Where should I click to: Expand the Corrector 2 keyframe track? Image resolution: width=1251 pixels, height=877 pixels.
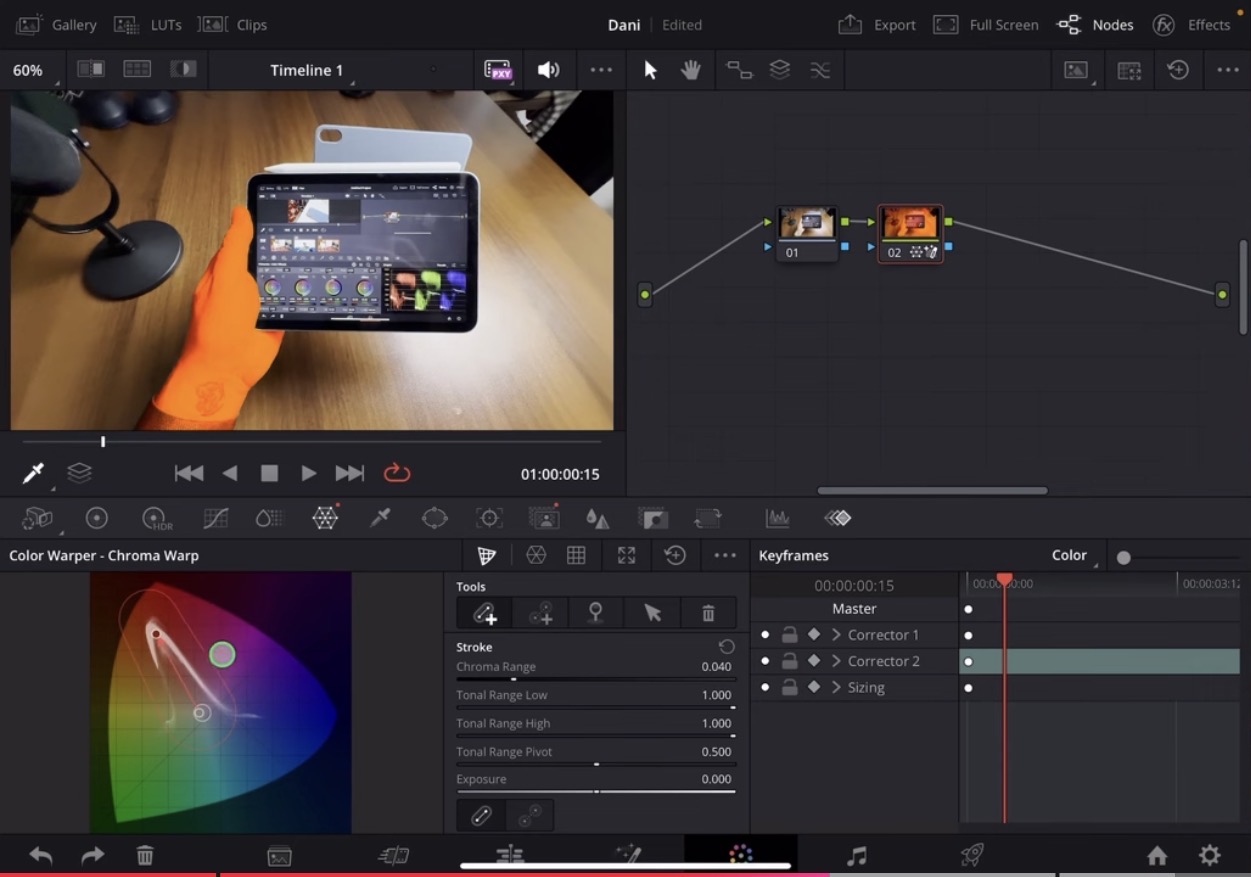(836, 661)
